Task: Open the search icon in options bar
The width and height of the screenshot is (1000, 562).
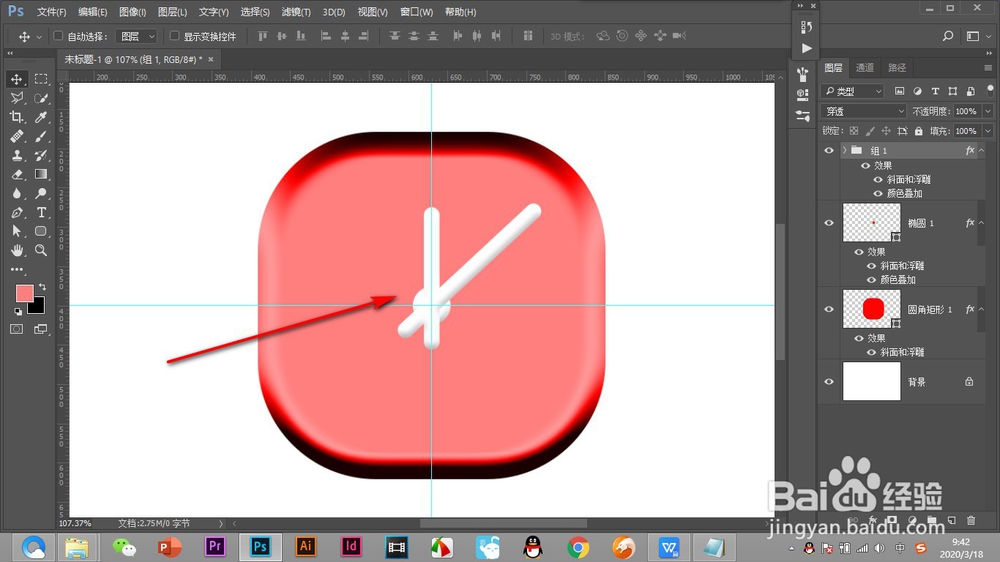Action: click(948, 36)
